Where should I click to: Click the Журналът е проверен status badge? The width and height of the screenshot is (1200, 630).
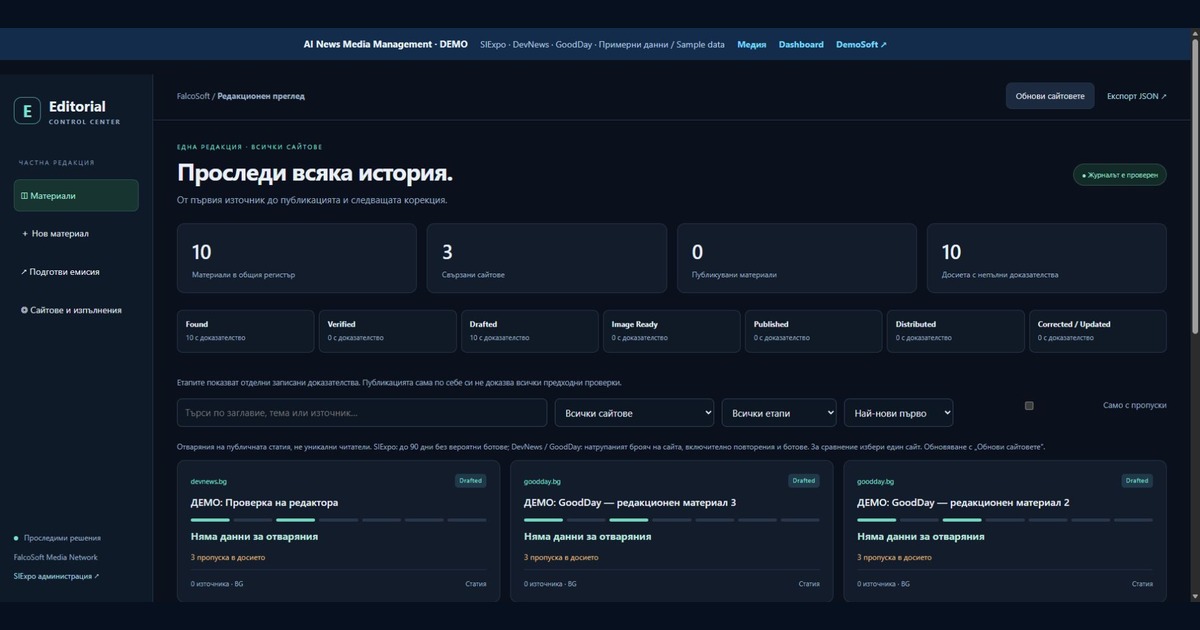pos(1120,175)
